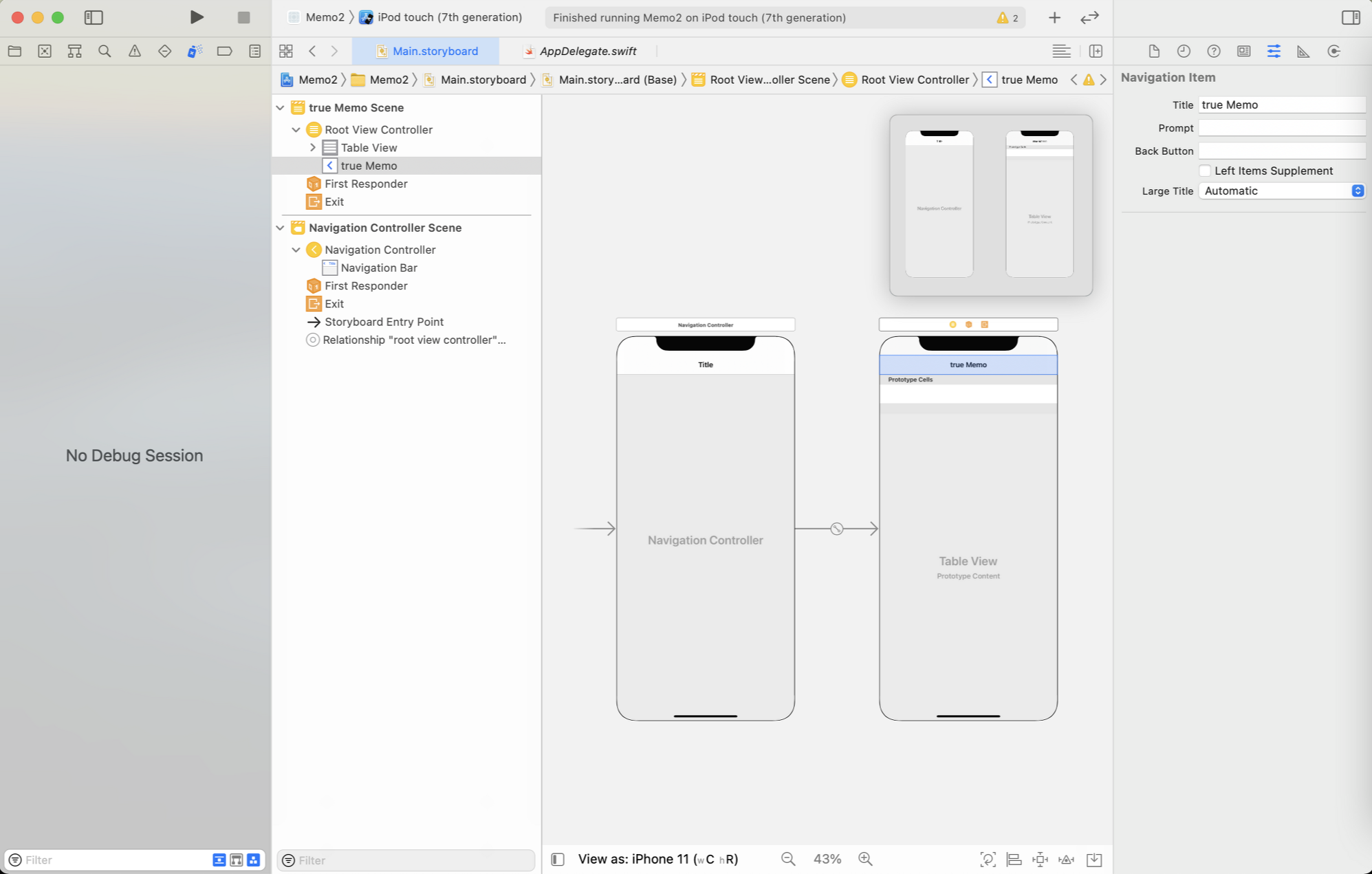
Task: Open the Find navigator magnifier icon
Action: pos(105,51)
